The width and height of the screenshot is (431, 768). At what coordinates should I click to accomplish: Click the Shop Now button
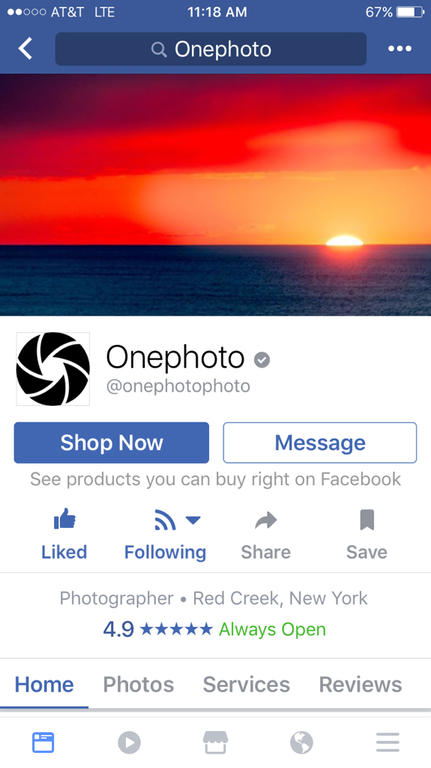coord(112,443)
